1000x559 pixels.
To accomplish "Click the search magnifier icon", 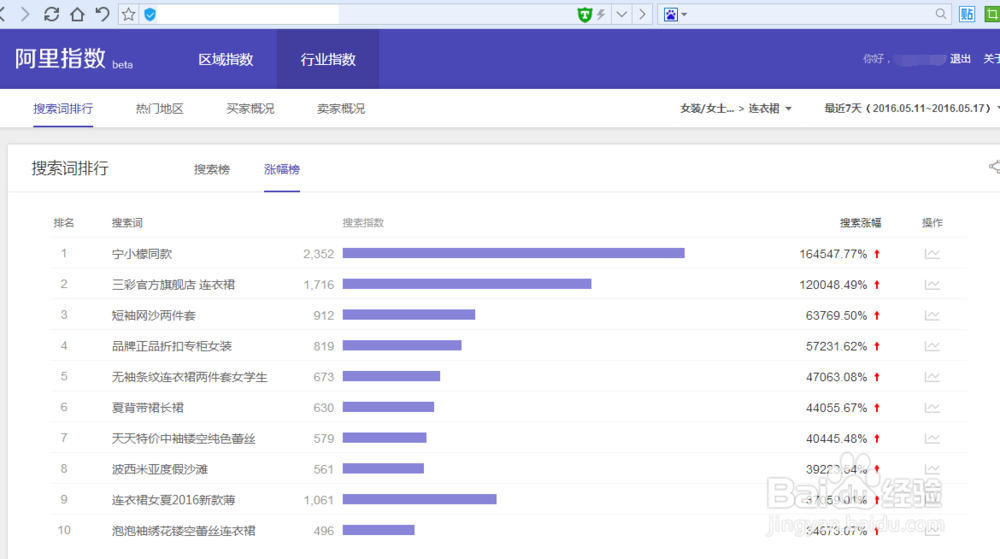I will (941, 14).
